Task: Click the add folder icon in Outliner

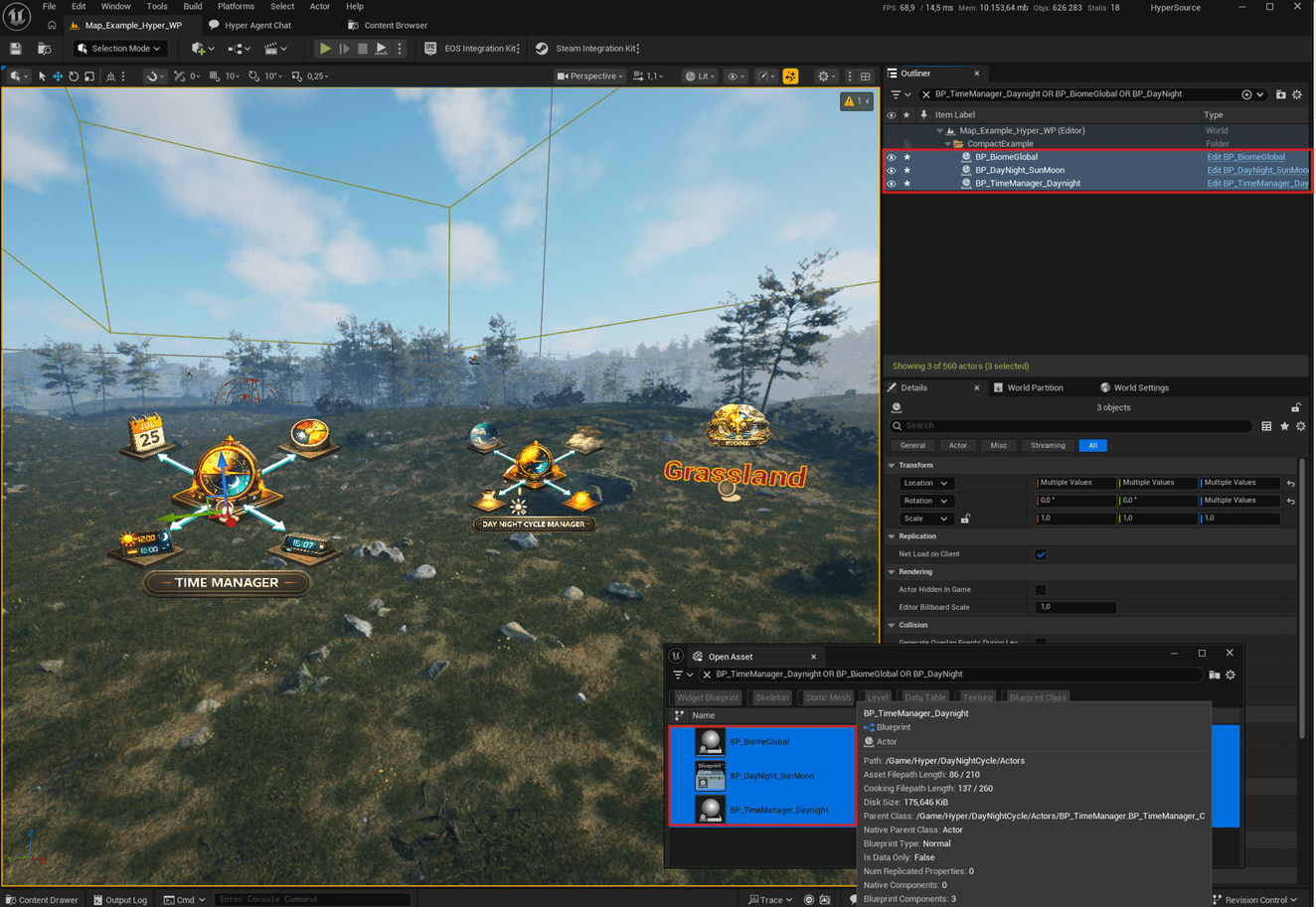Action: [1280, 94]
